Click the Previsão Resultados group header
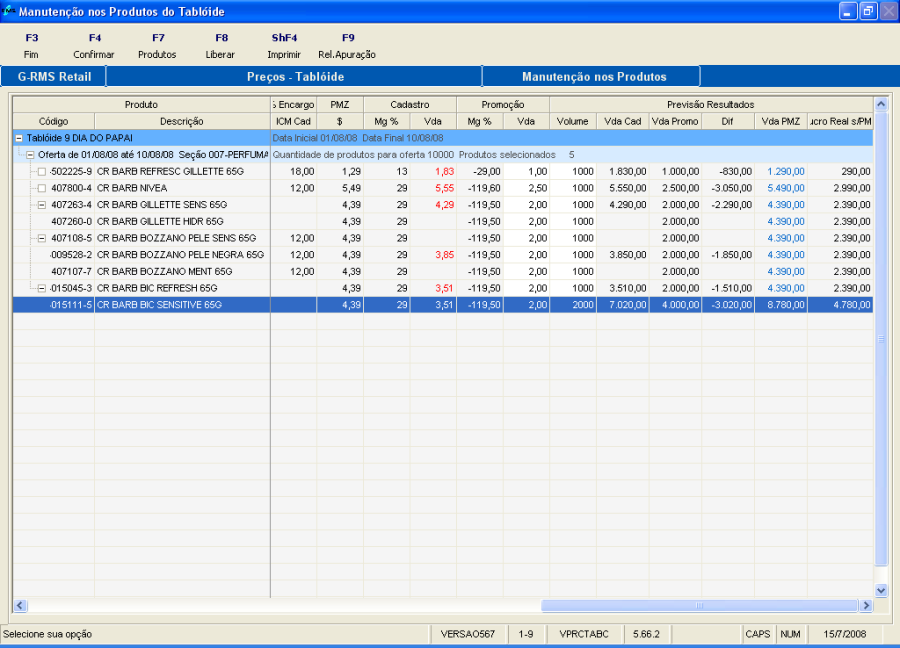The height and width of the screenshot is (648, 900). [711, 104]
